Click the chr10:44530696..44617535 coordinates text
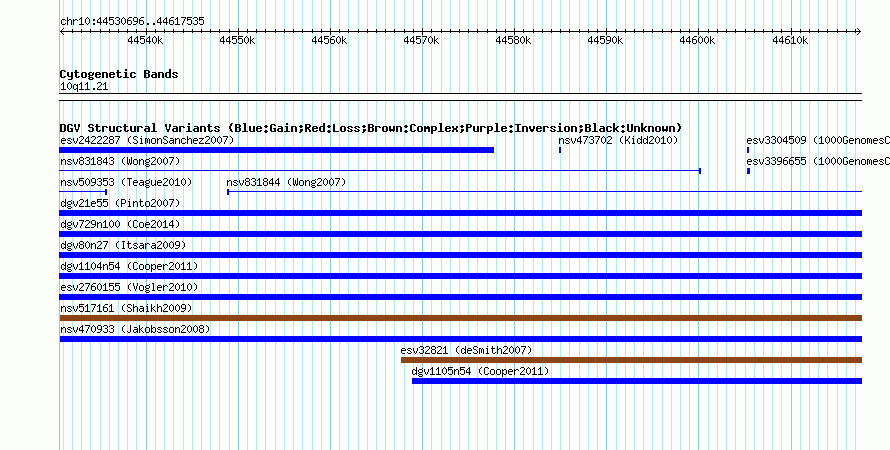 pos(132,21)
